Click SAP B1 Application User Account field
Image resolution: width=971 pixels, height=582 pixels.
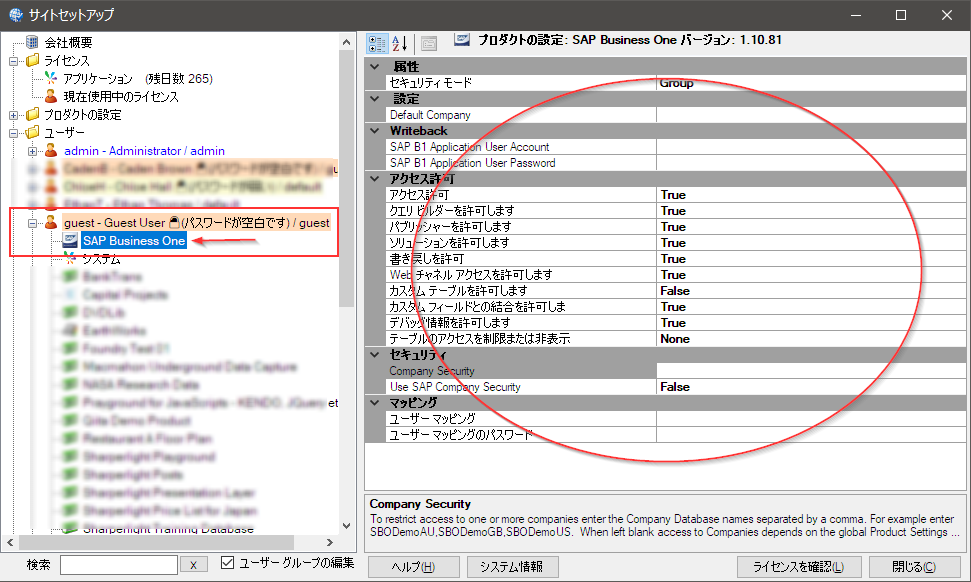[x=811, y=147]
